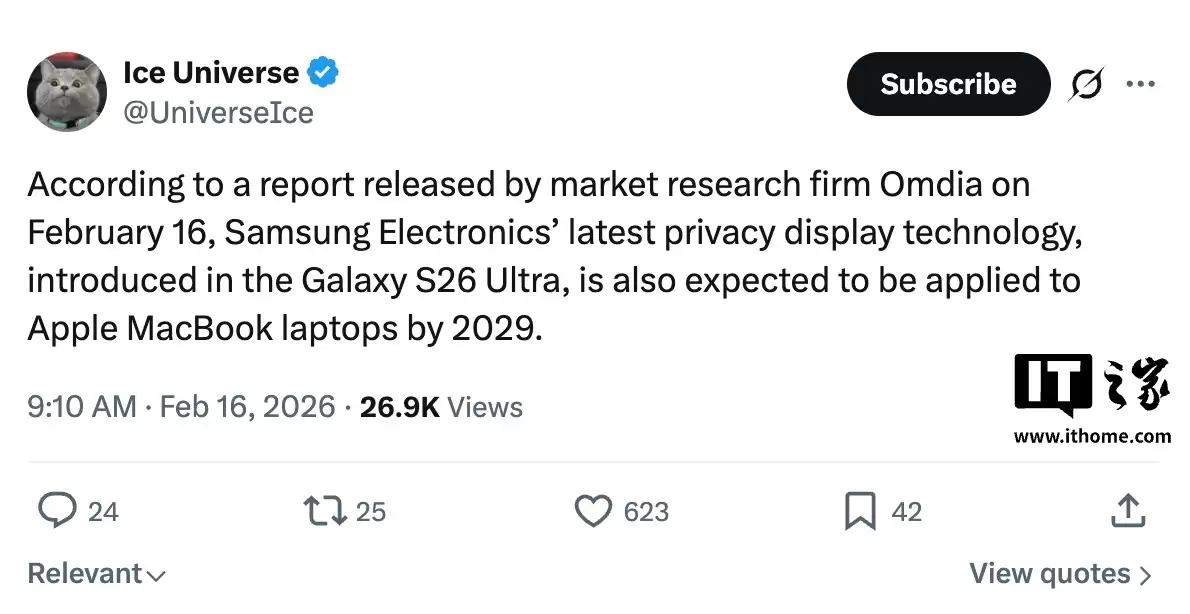Bookmark this tweet

[858, 511]
